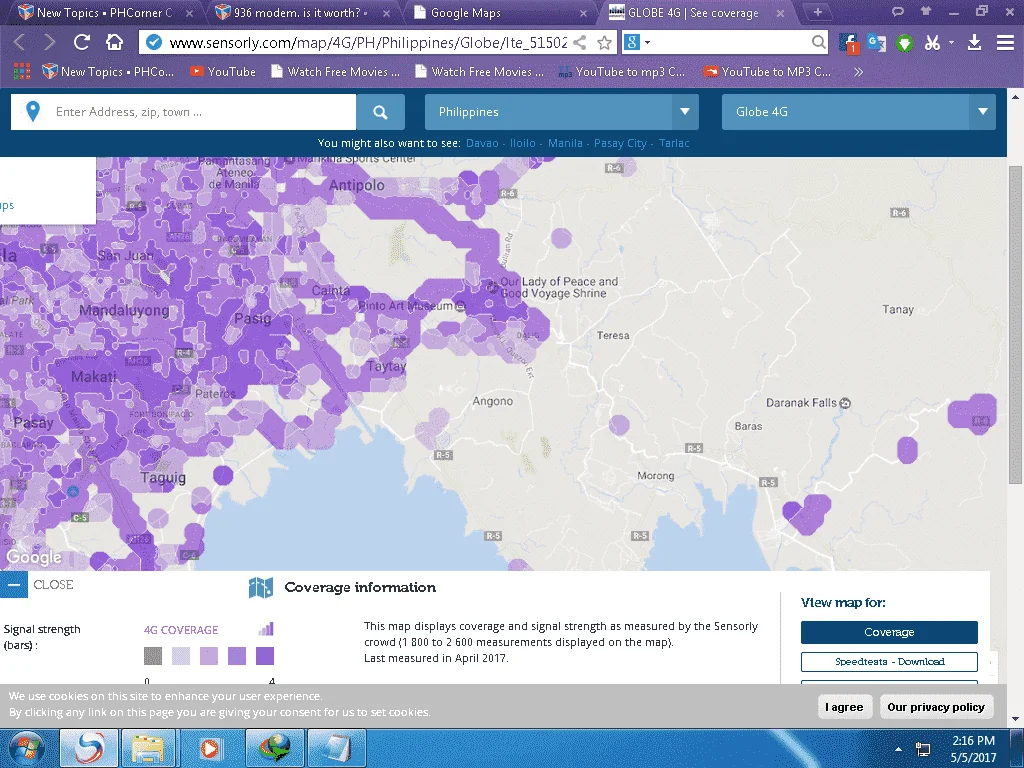This screenshot has height=768, width=1024.
Task: Open the Globe 4G network dropdown
Action: 859,112
